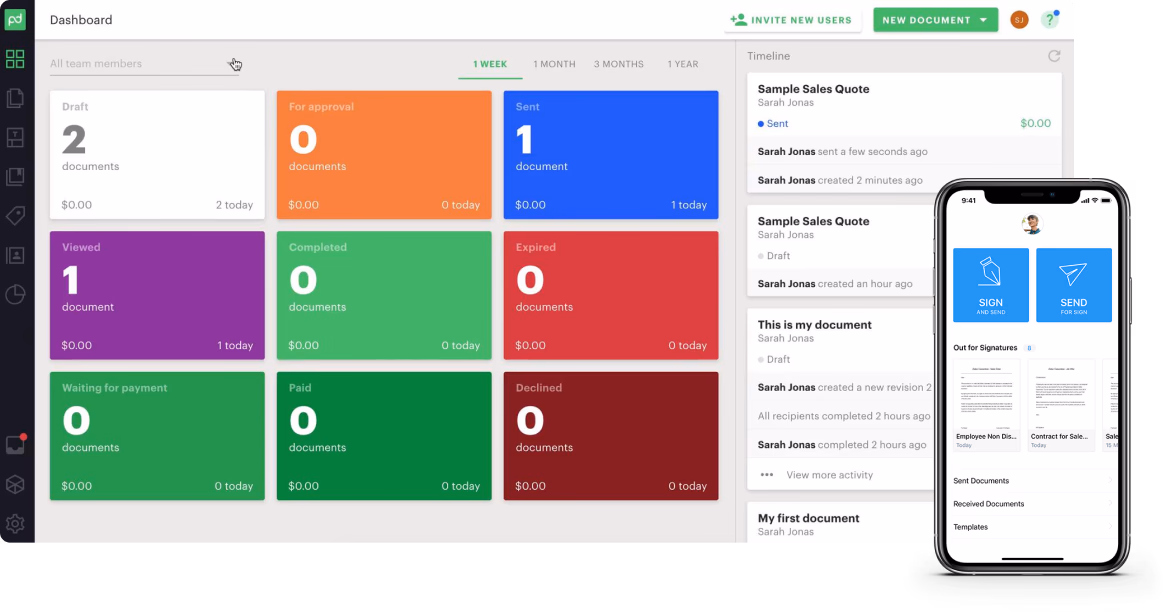The height and width of the screenshot is (612, 1168).
Task: Click the Invite New Users button
Action: [x=792, y=20]
